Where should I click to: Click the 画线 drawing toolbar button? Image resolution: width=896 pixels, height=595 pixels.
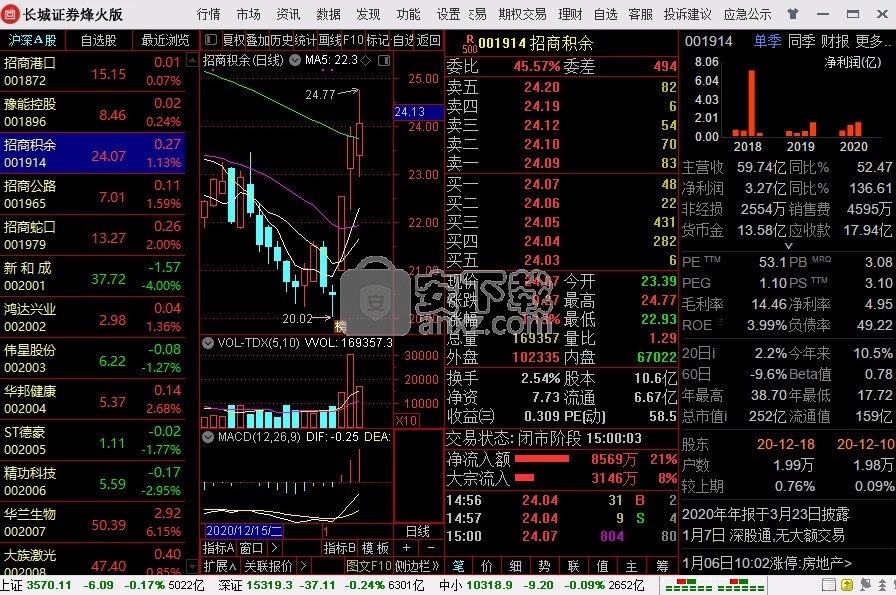coord(330,40)
